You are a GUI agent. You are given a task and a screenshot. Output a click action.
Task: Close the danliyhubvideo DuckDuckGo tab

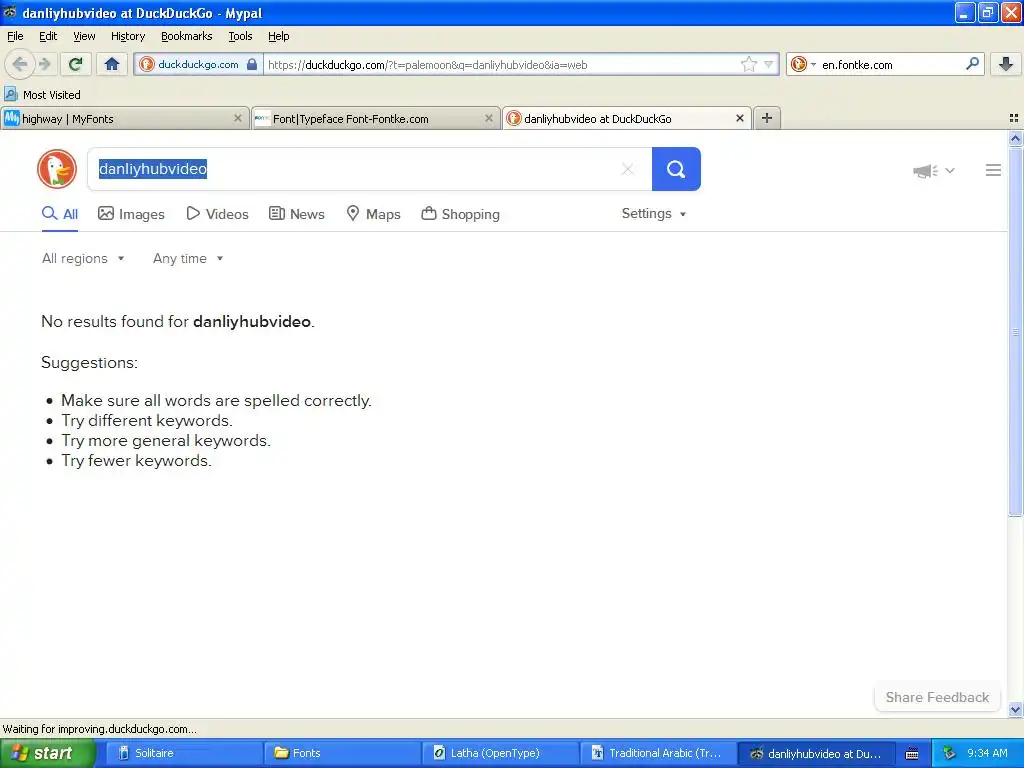739,118
